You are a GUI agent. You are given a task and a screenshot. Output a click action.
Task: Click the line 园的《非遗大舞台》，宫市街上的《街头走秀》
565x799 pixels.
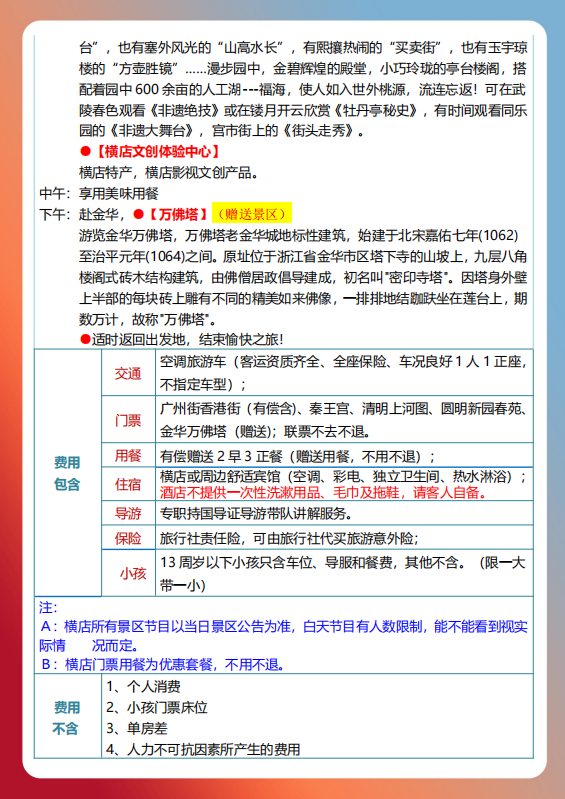222,131
